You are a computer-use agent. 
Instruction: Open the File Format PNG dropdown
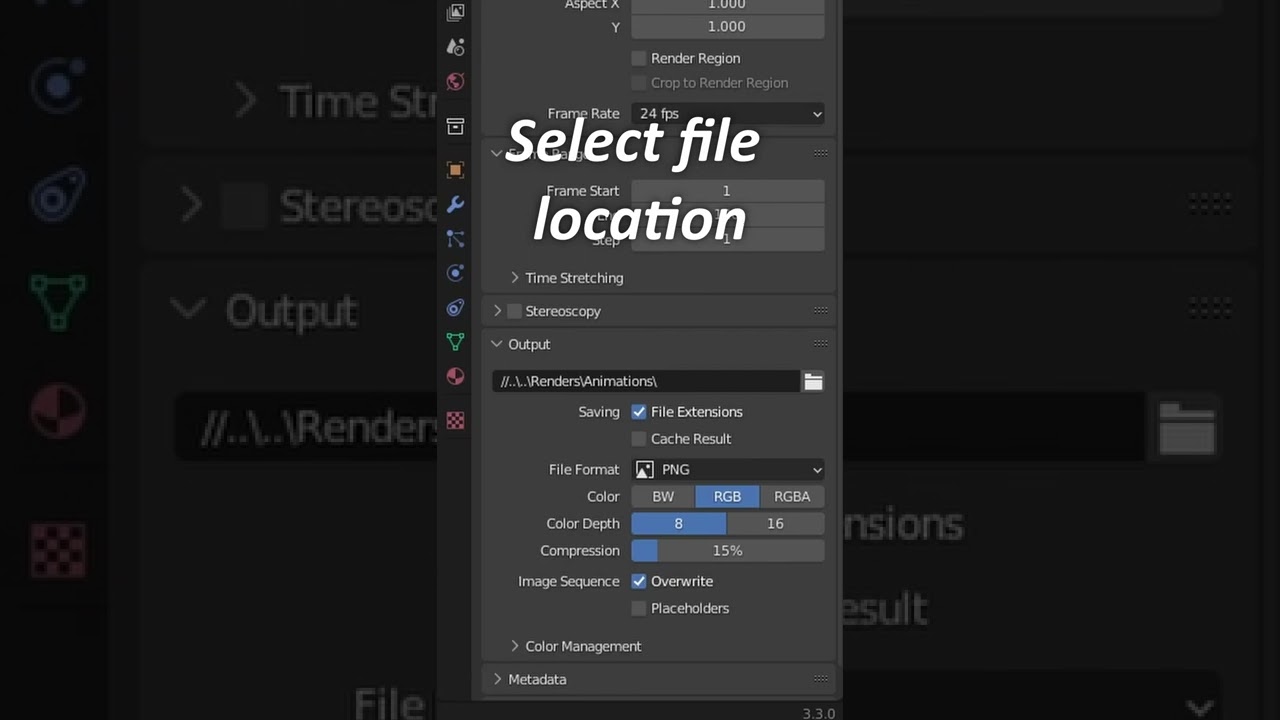[728, 469]
